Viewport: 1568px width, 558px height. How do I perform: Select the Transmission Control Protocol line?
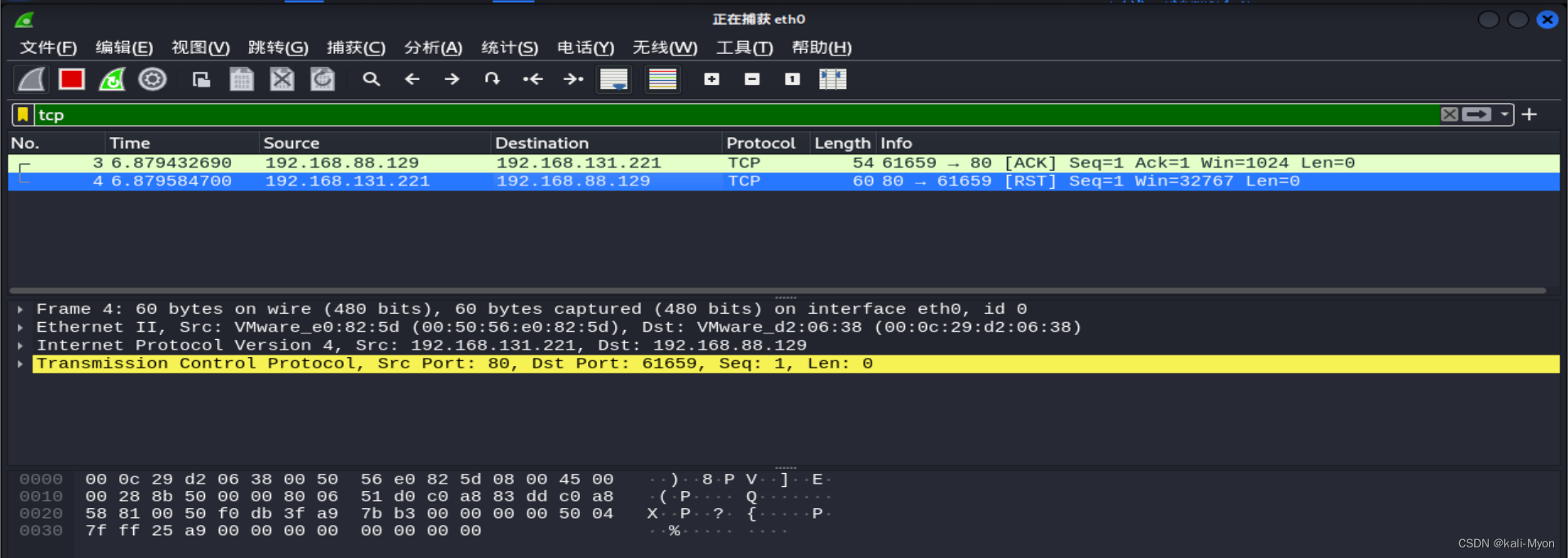point(795,364)
